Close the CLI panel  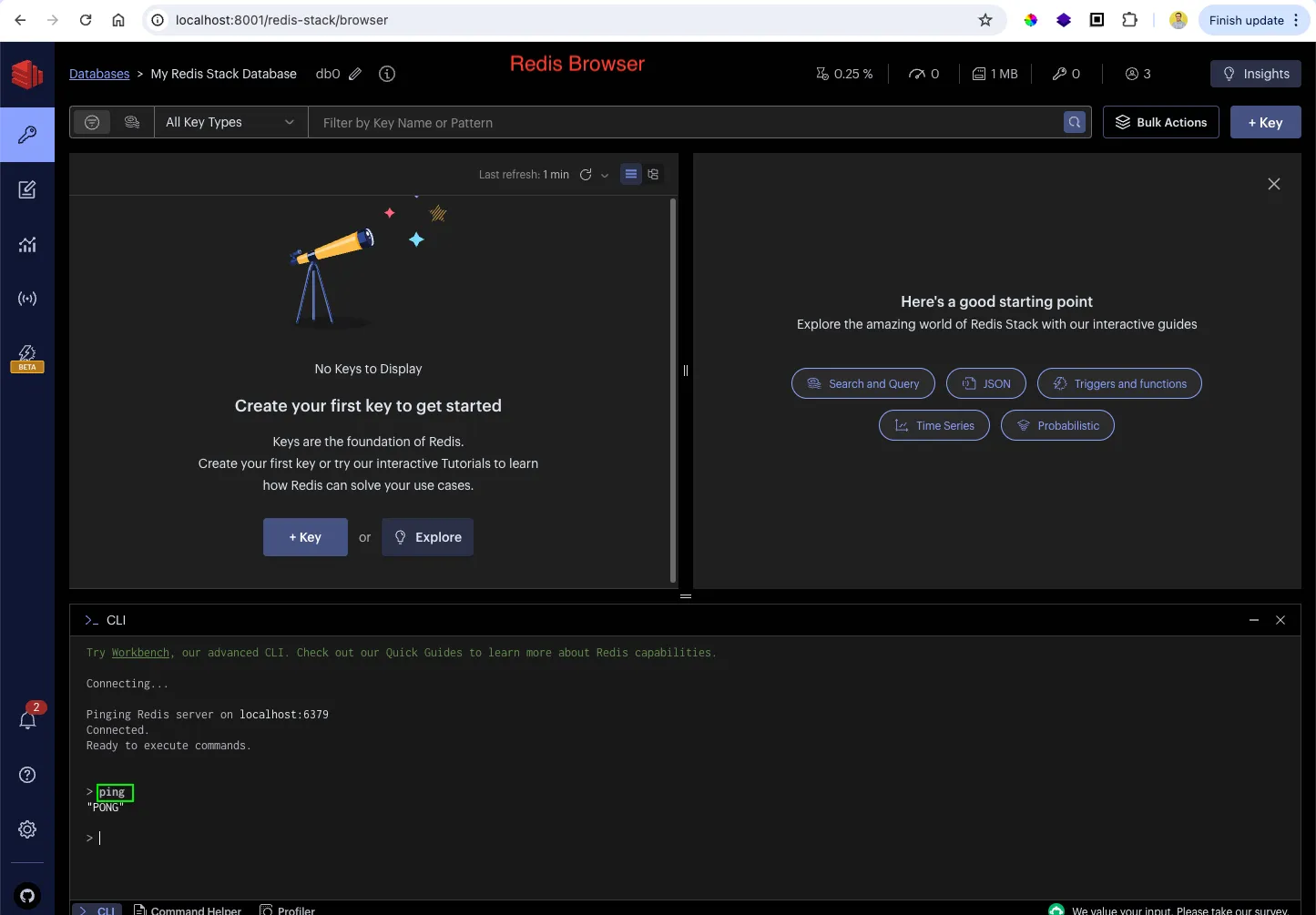point(1280,620)
